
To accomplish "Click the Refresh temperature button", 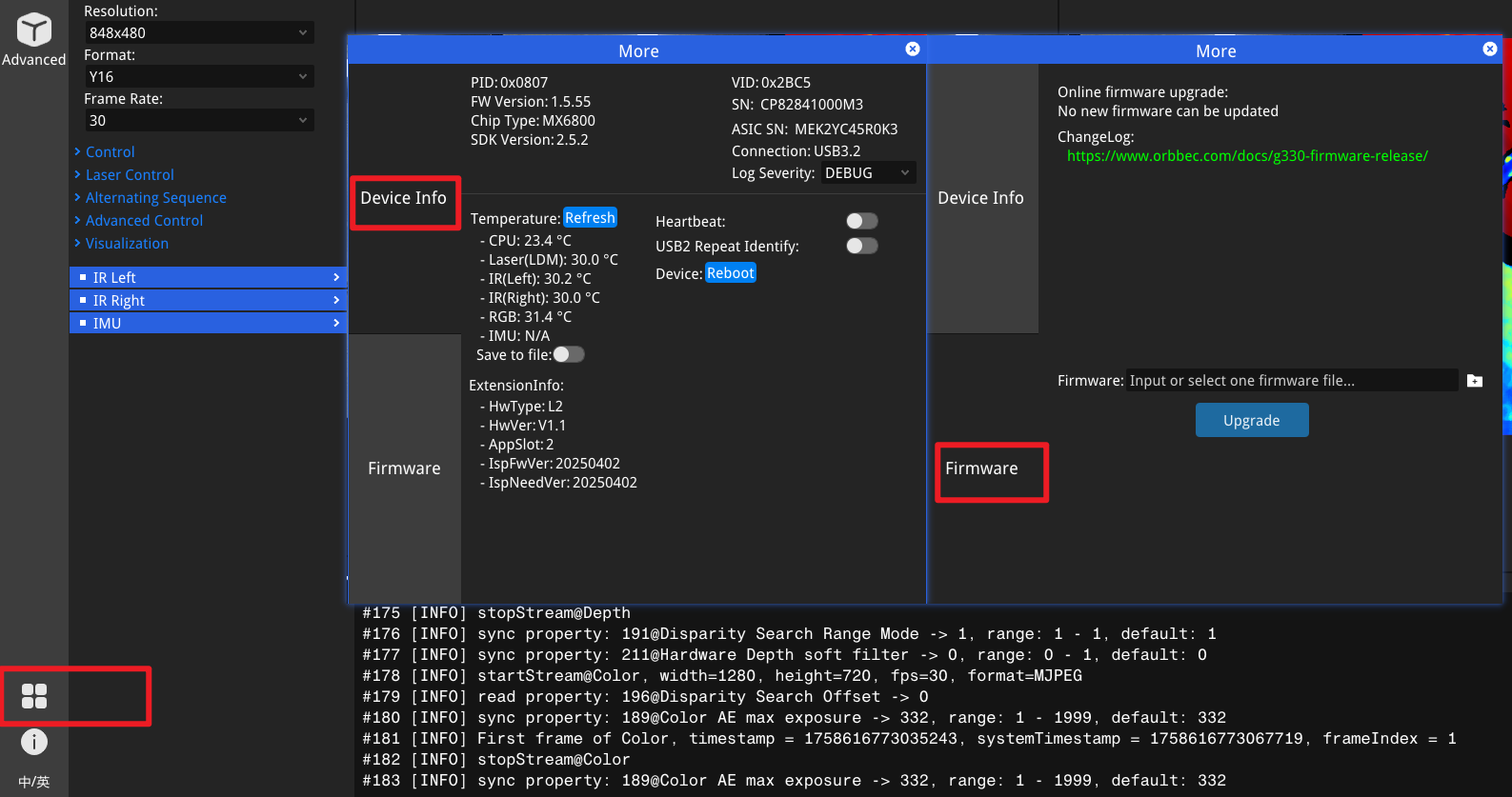I will point(590,218).
